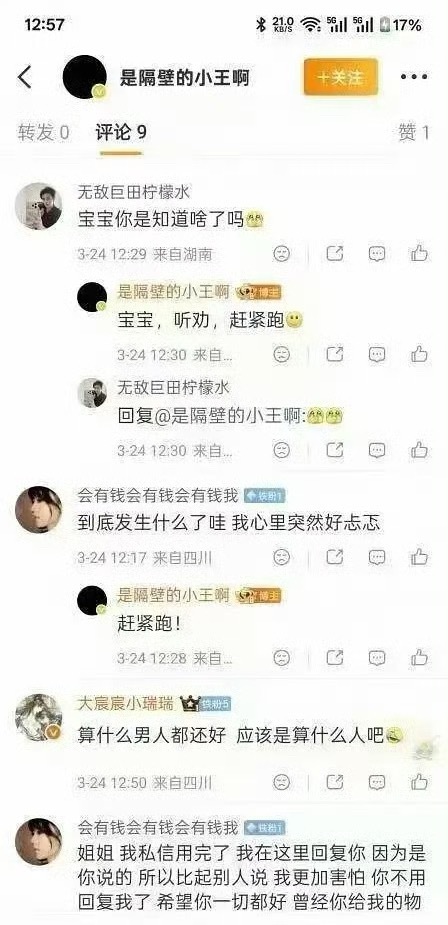The width and height of the screenshot is (448, 925).
Task: Like the 宝宝你是知道啥了吗 comment
Action: [419, 254]
